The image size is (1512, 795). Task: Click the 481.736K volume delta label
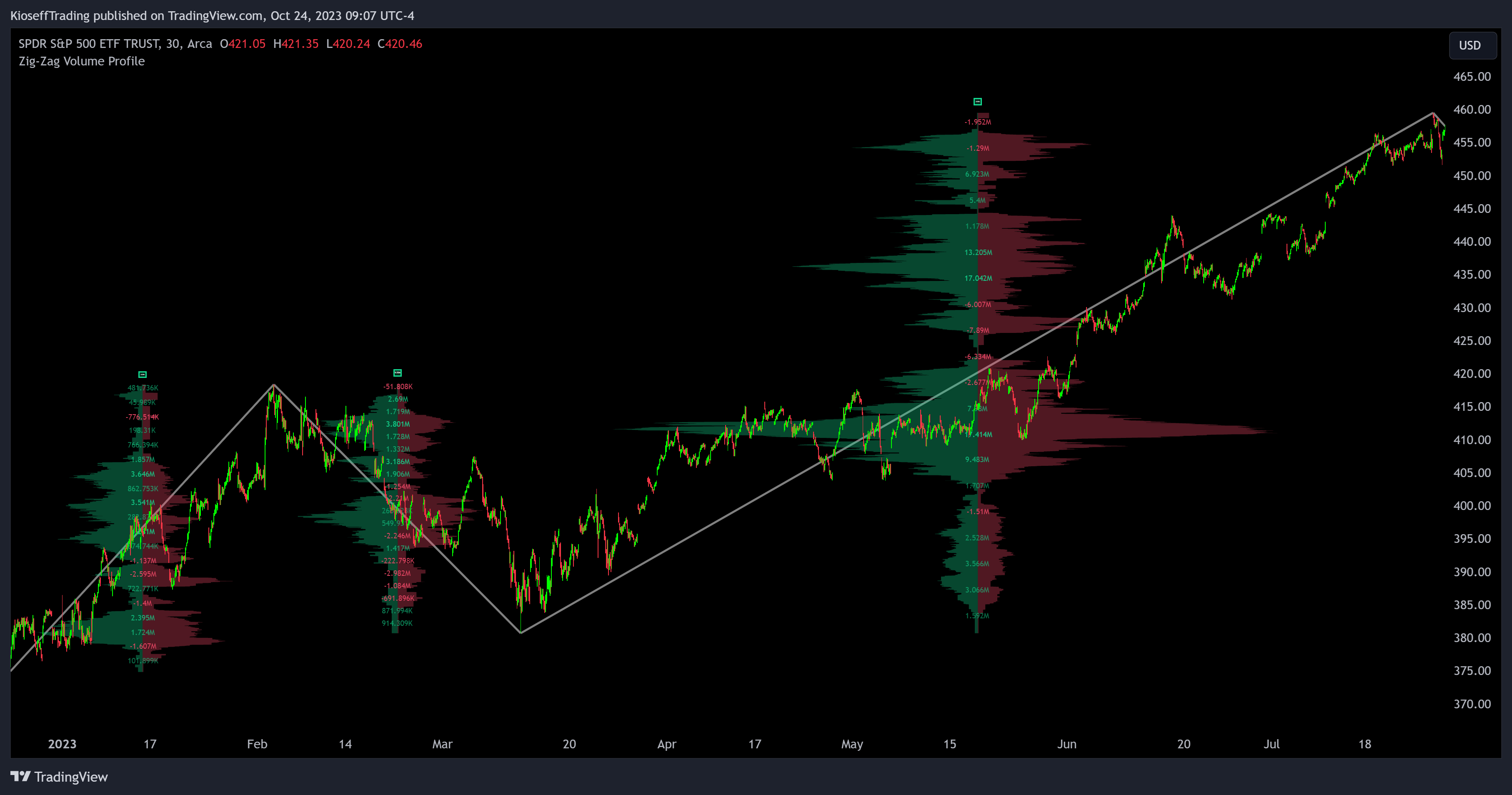coord(143,388)
